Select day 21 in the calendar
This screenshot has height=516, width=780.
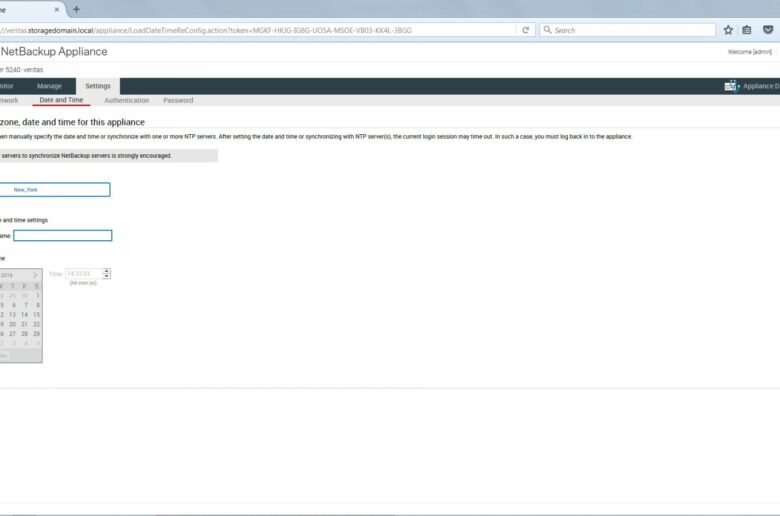[x=24, y=324]
